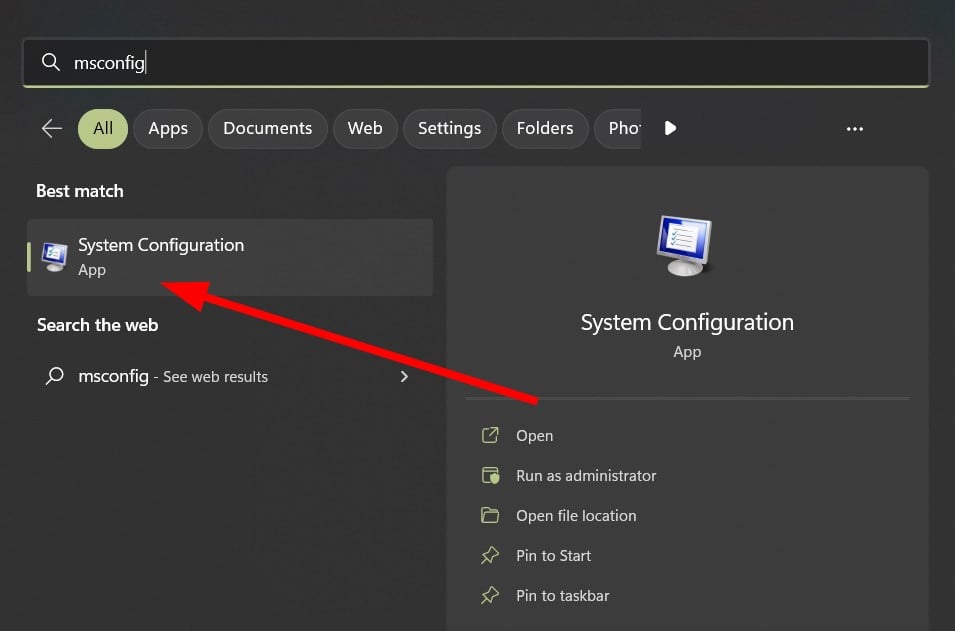Click the App label under preview title

point(687,352)
